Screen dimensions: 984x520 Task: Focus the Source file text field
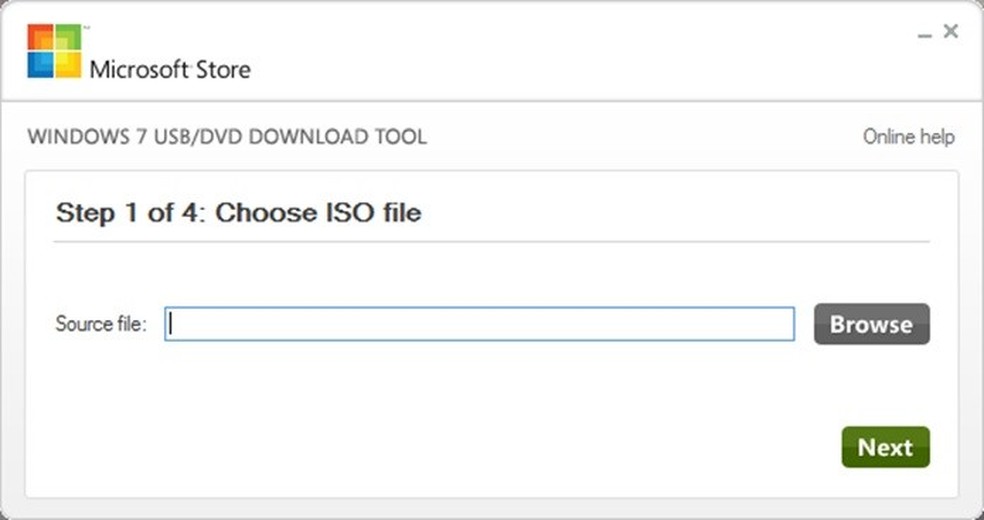coord(480,324)
